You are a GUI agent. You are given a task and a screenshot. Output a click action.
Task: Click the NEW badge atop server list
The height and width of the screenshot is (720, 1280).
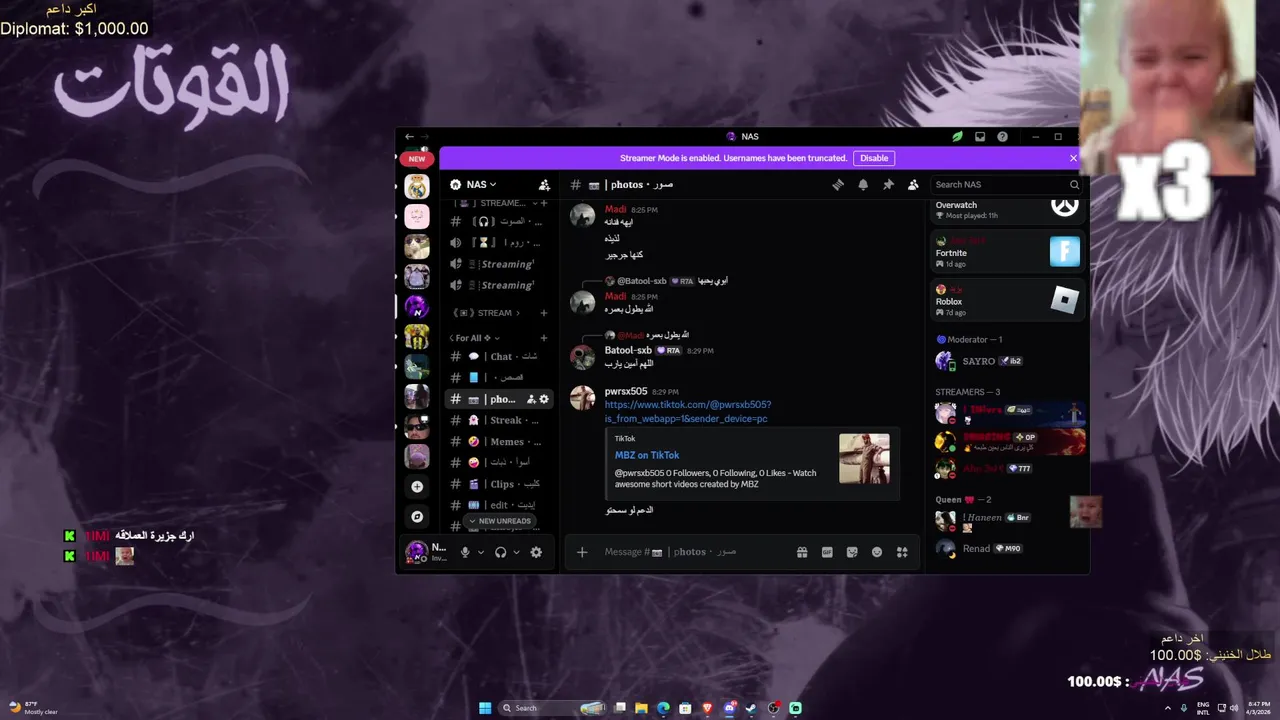click(417, 158)
